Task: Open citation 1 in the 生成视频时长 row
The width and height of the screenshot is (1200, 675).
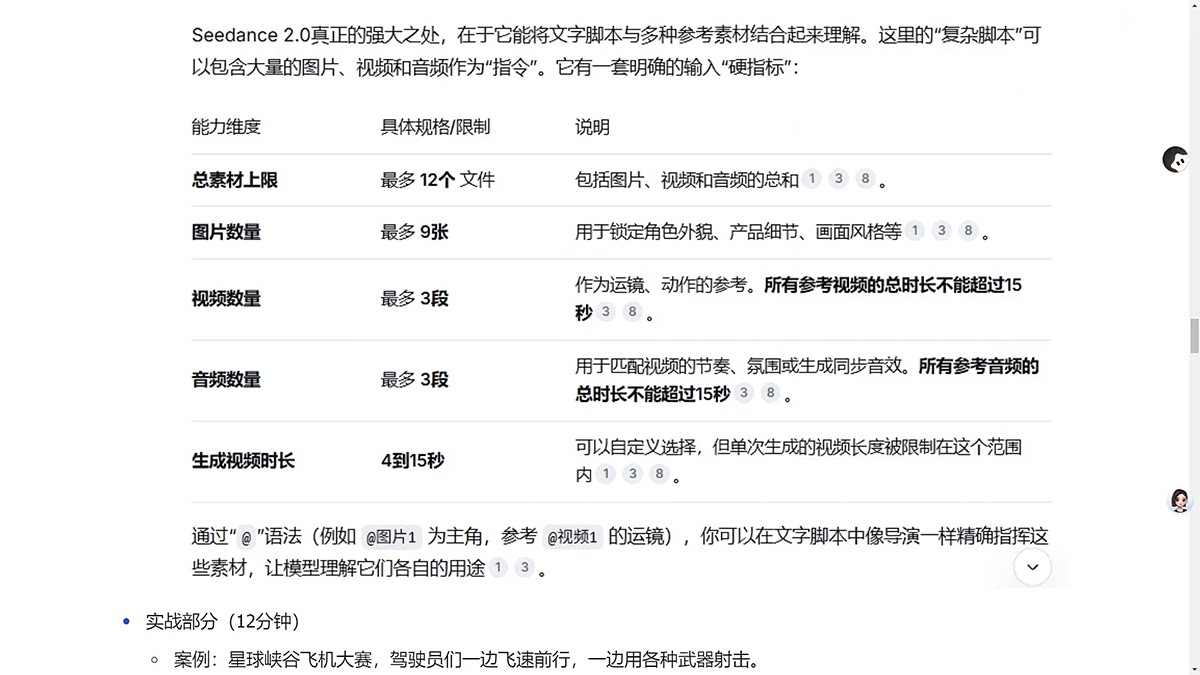Action: pyautogui.click(x=606, y=475)
